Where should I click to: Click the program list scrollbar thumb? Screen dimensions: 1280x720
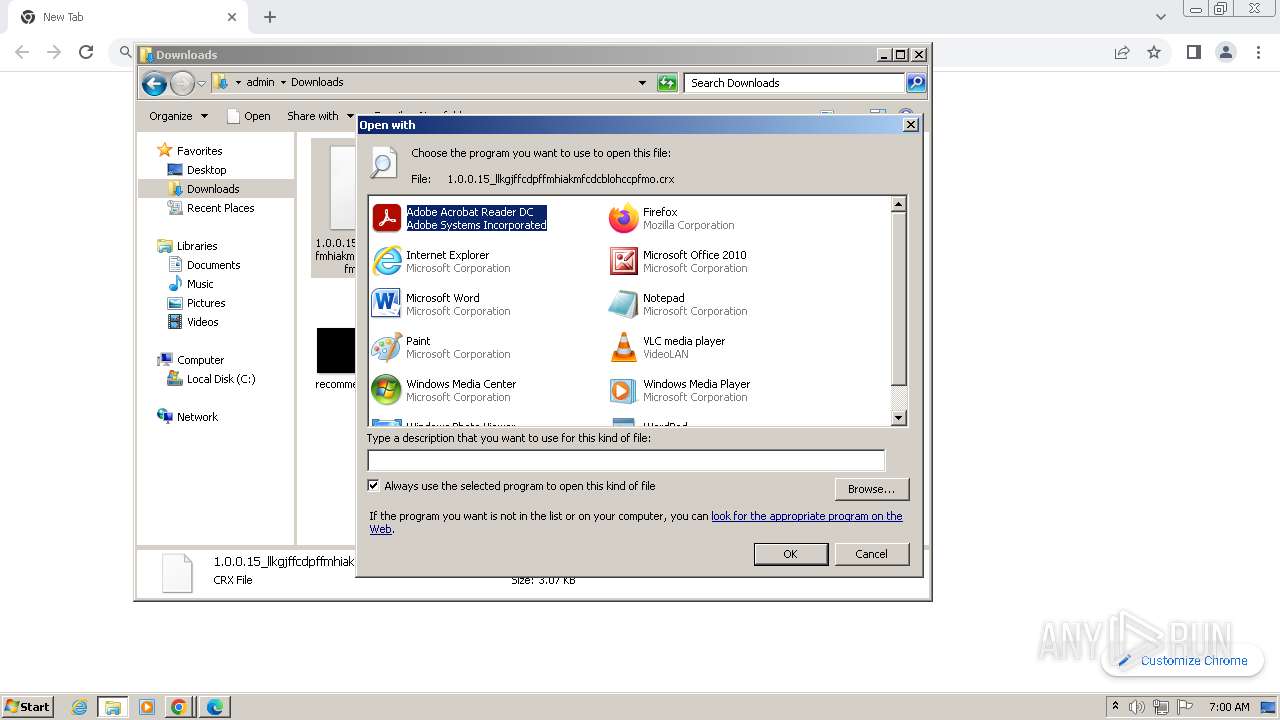click(x=898, y=298)
